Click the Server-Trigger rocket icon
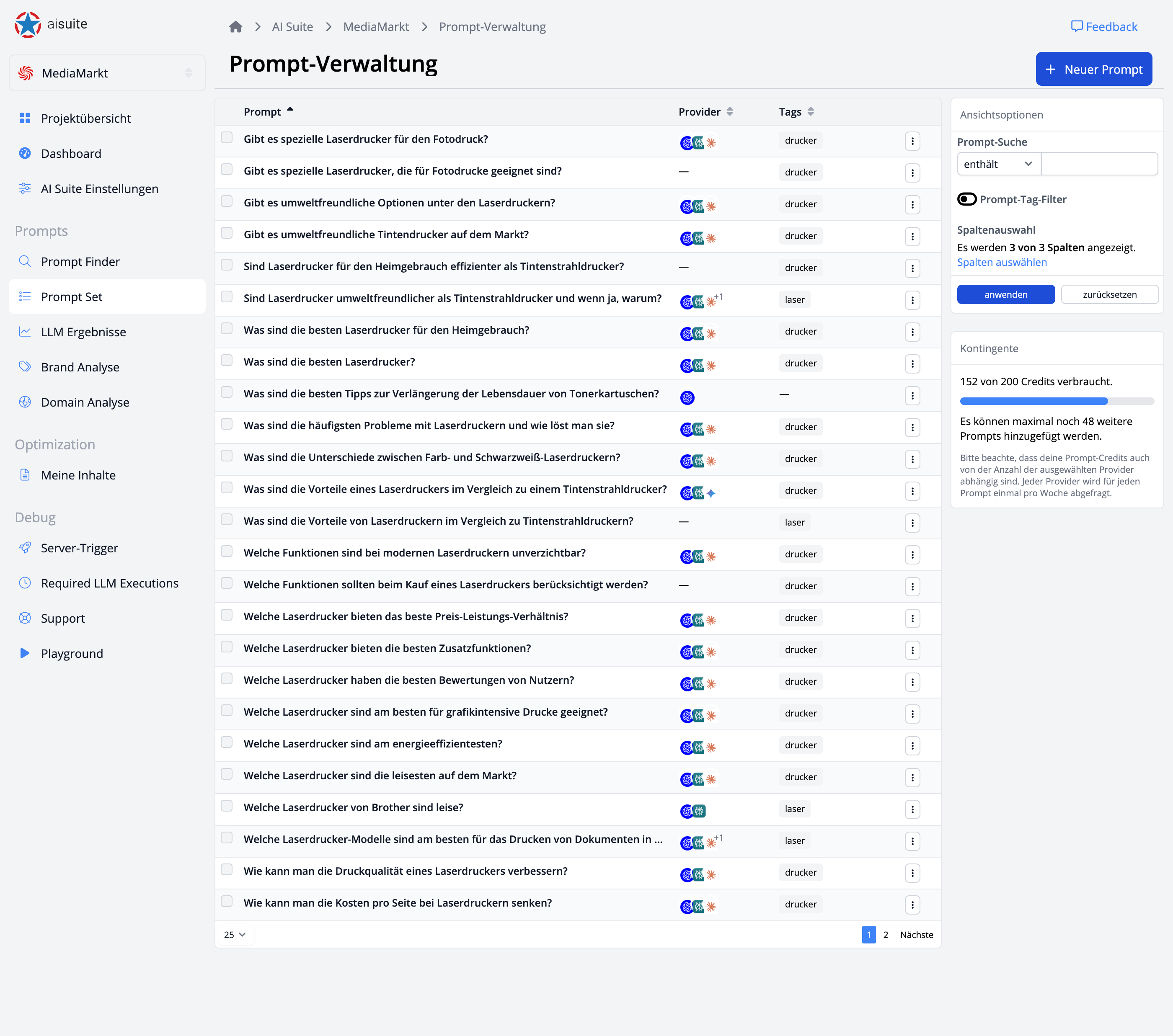 (x=25, y=548)
